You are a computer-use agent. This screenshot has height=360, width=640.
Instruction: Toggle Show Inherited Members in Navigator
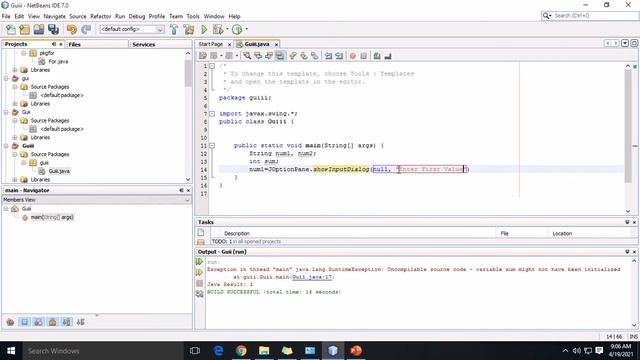click(x=10, y=322)
